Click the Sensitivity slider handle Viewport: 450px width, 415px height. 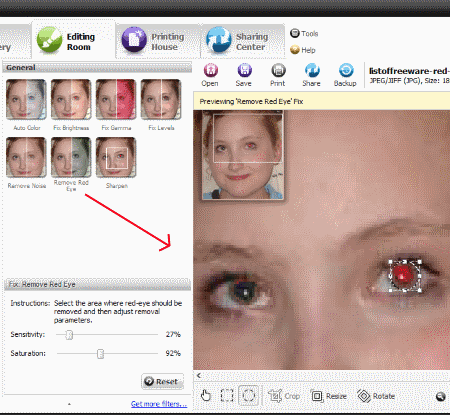click(69, 334)
